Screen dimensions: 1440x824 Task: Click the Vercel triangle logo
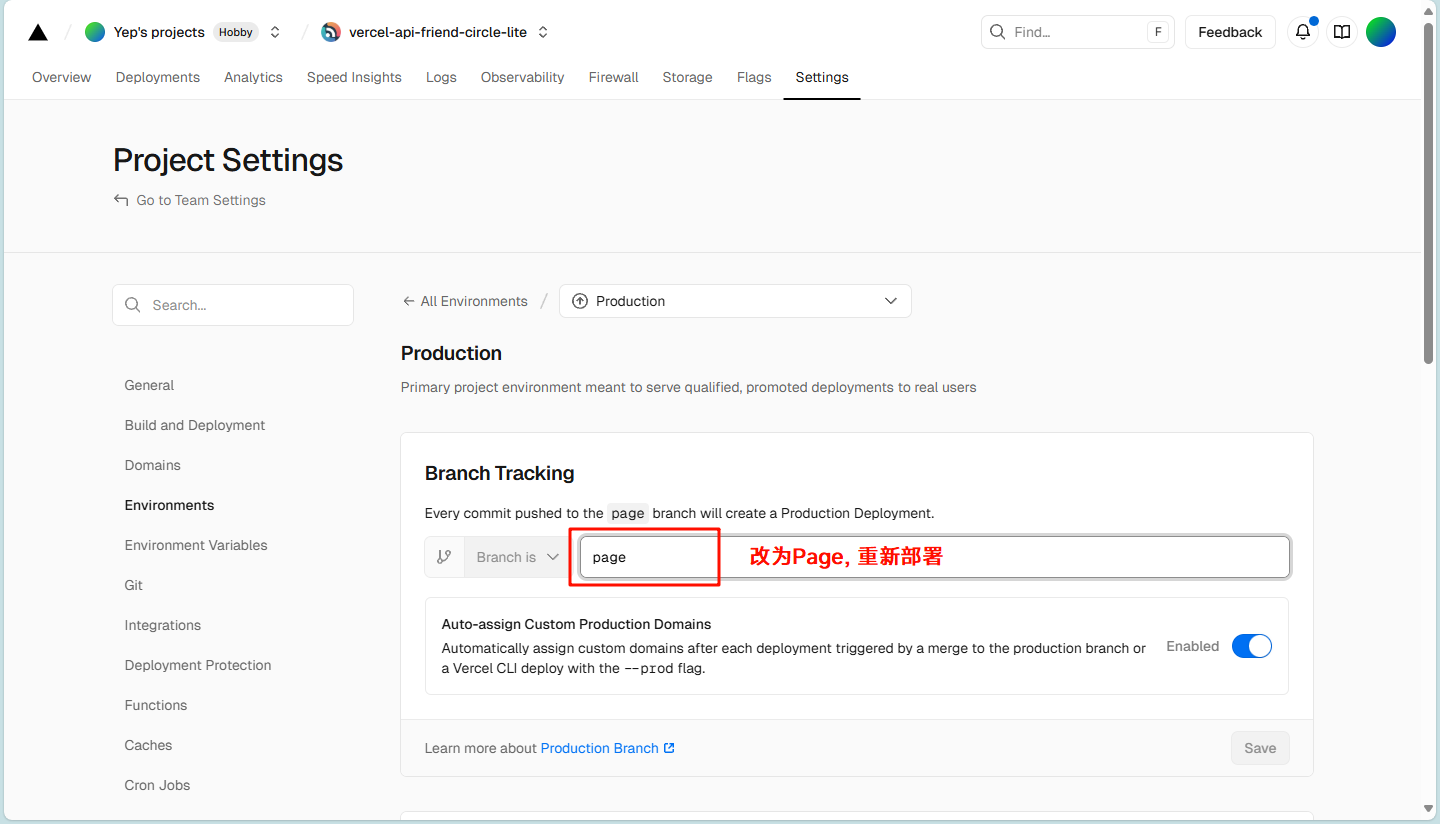click(38, 32)
